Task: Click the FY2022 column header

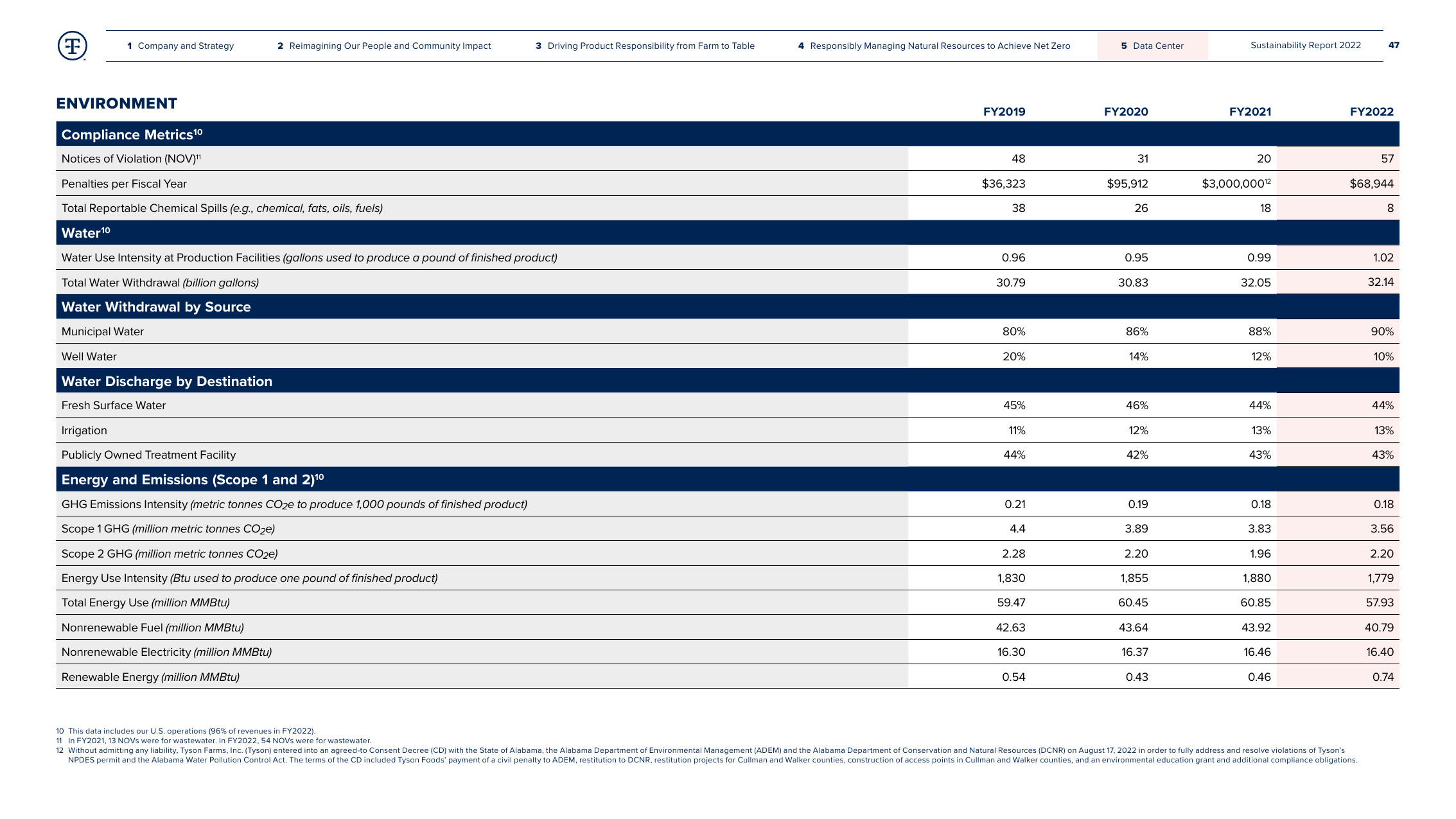Action: click(x=1372, y=112)
